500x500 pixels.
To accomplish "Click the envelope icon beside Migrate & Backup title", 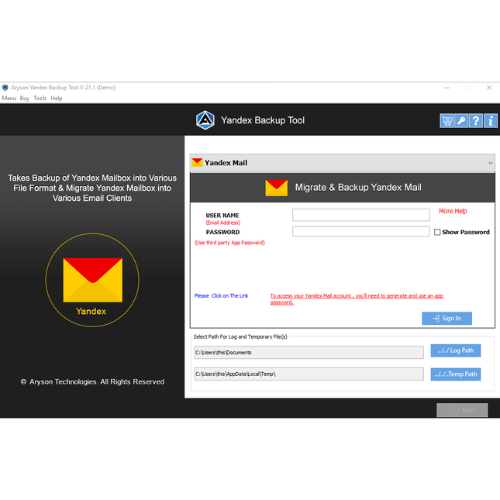I will pos(276,188).
